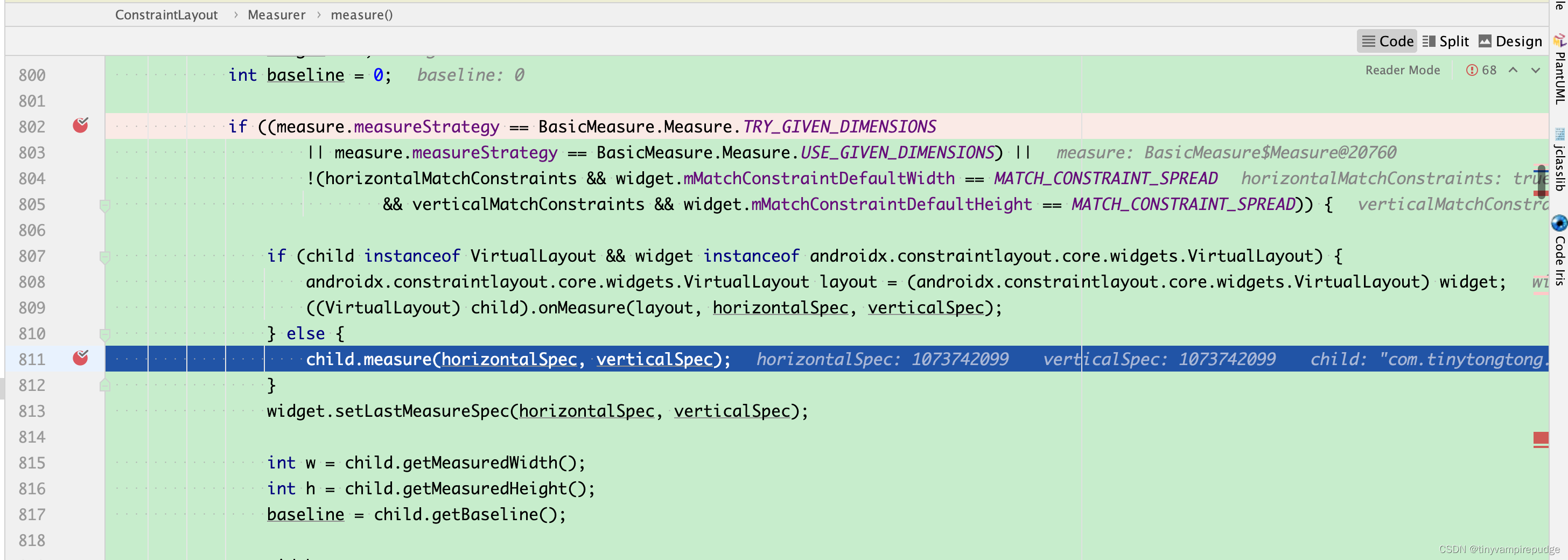Image resolution: width=1568 pixels, height=560 pixels.
Task: Click setLastMeasureSpec method call
Action: point(422,411)
